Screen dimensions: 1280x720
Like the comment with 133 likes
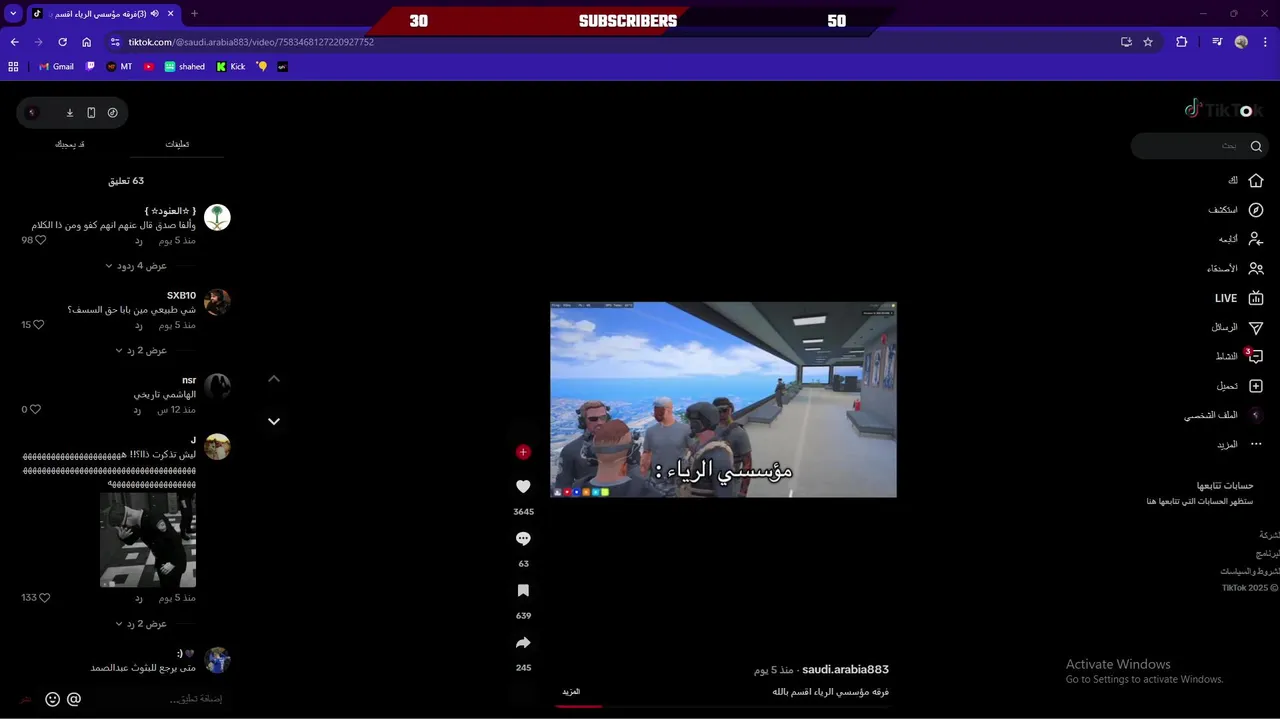coord(44,598)
